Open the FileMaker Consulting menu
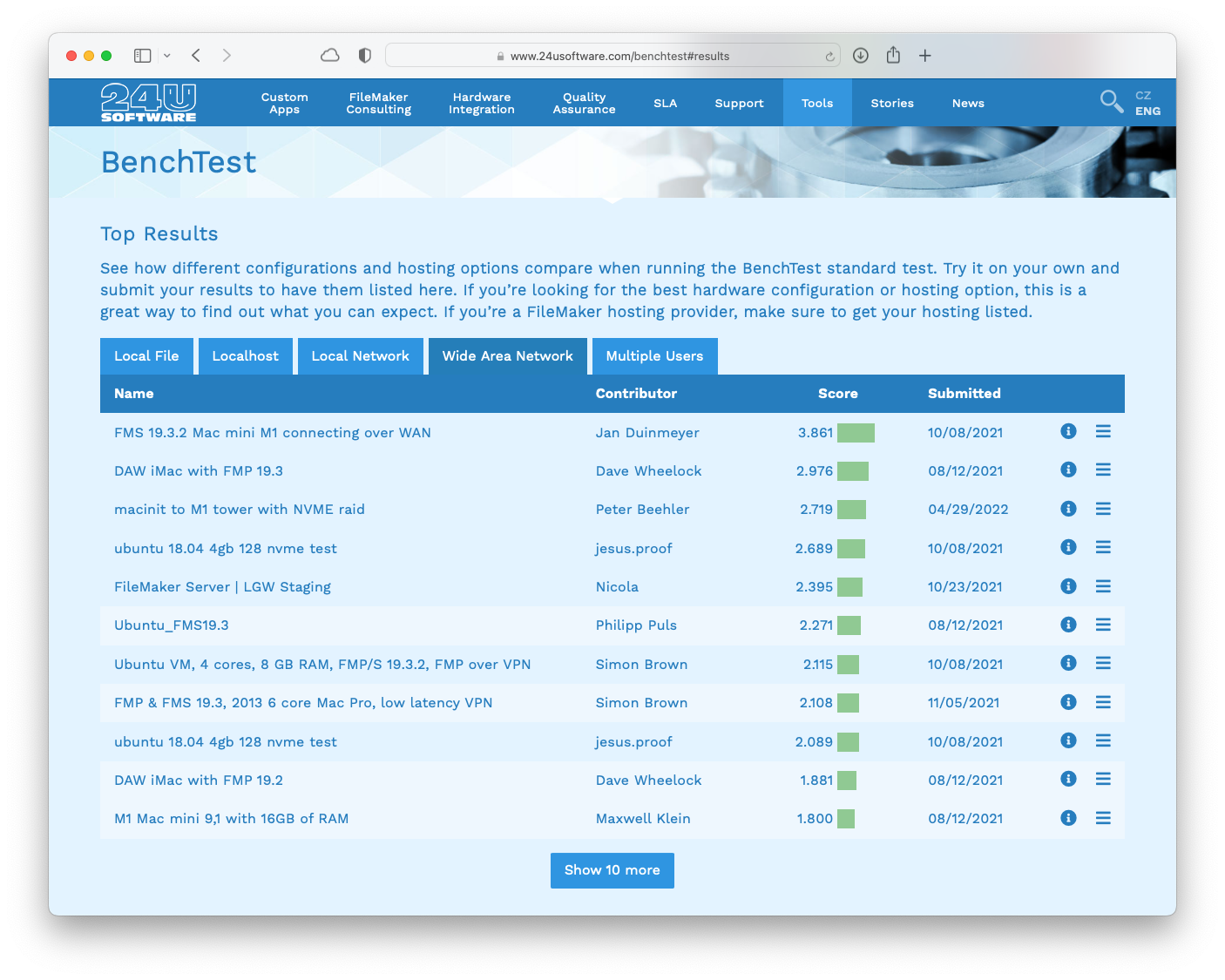 click(379, 103)
